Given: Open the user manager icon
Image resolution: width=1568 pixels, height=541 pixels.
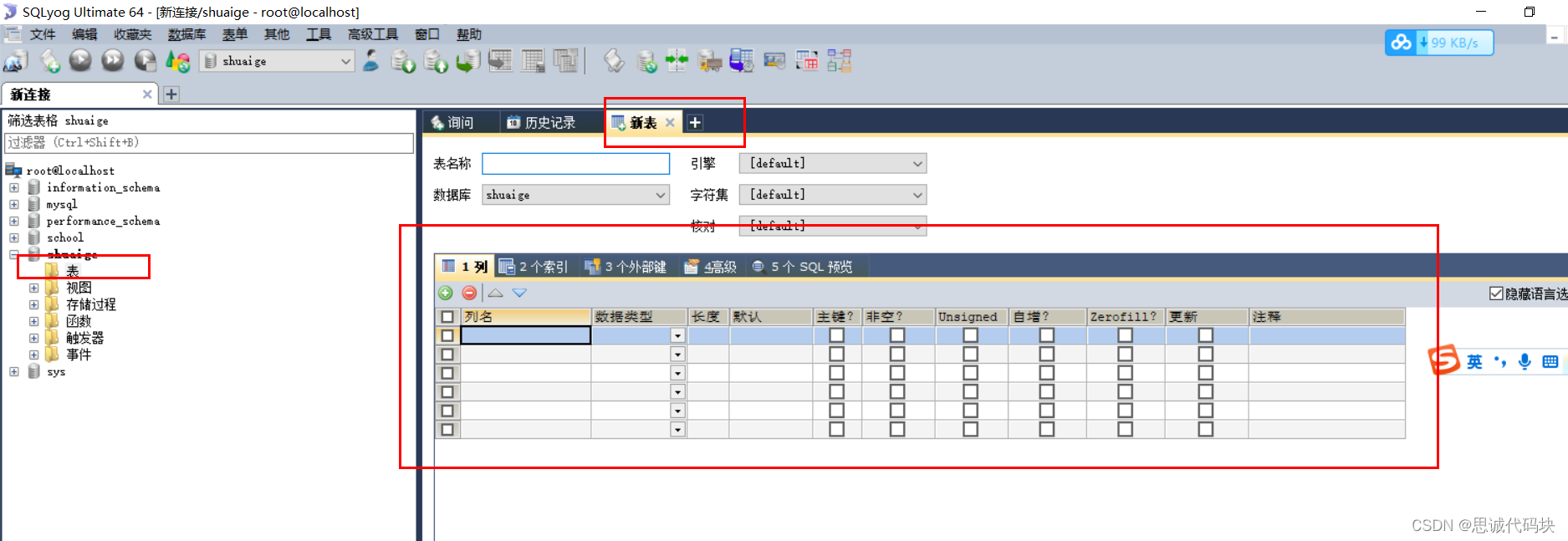Looking at the screenshot, I should tap(370, 60).
